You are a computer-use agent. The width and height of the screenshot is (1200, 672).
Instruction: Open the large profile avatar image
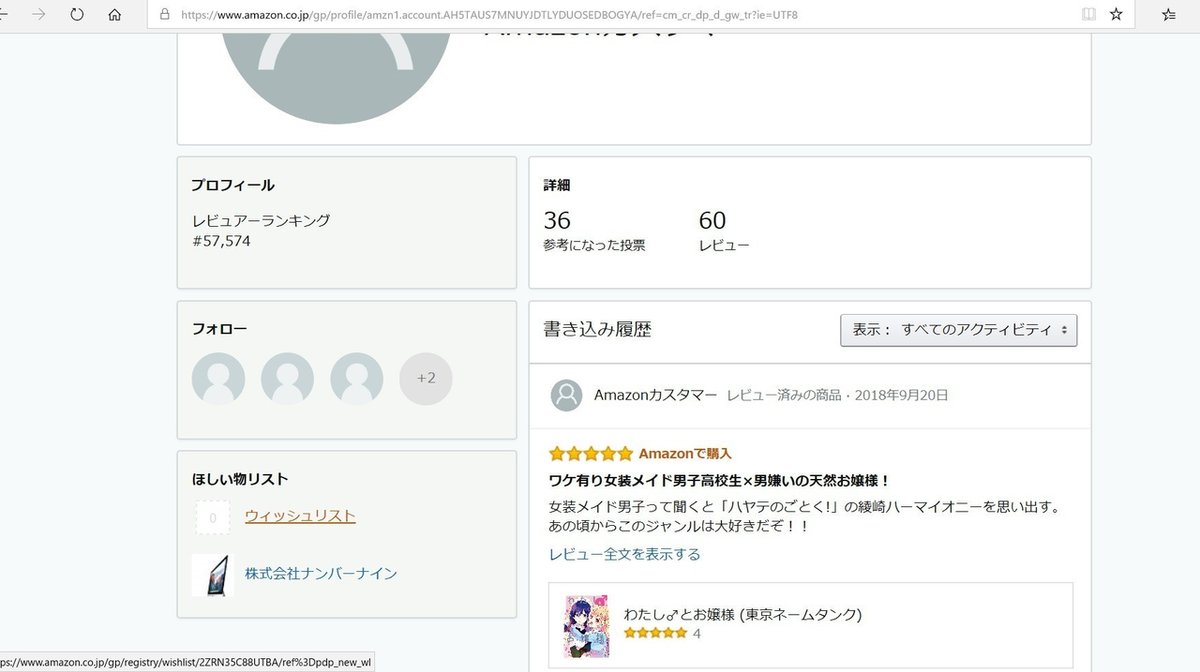pos(336,78)
